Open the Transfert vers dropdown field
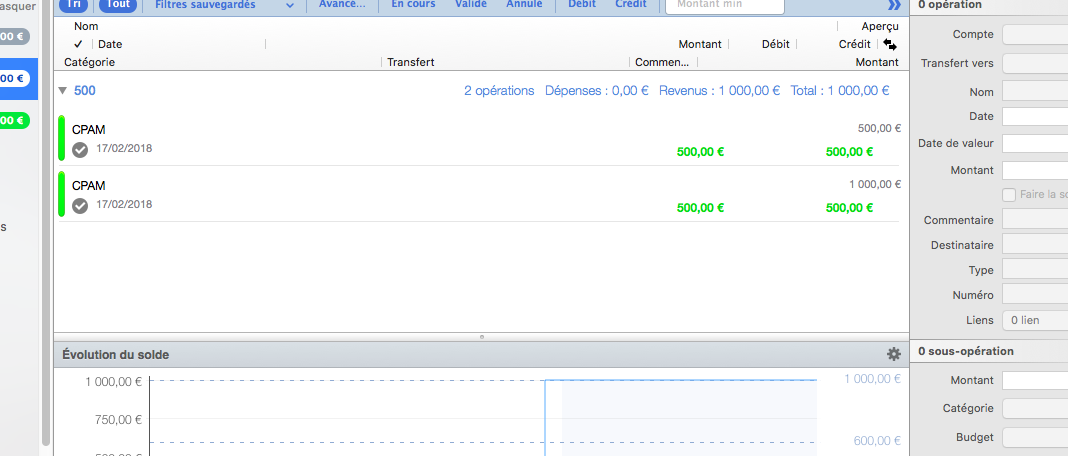This screenshot has height=456, width=1068. [x=1035, y=63]
